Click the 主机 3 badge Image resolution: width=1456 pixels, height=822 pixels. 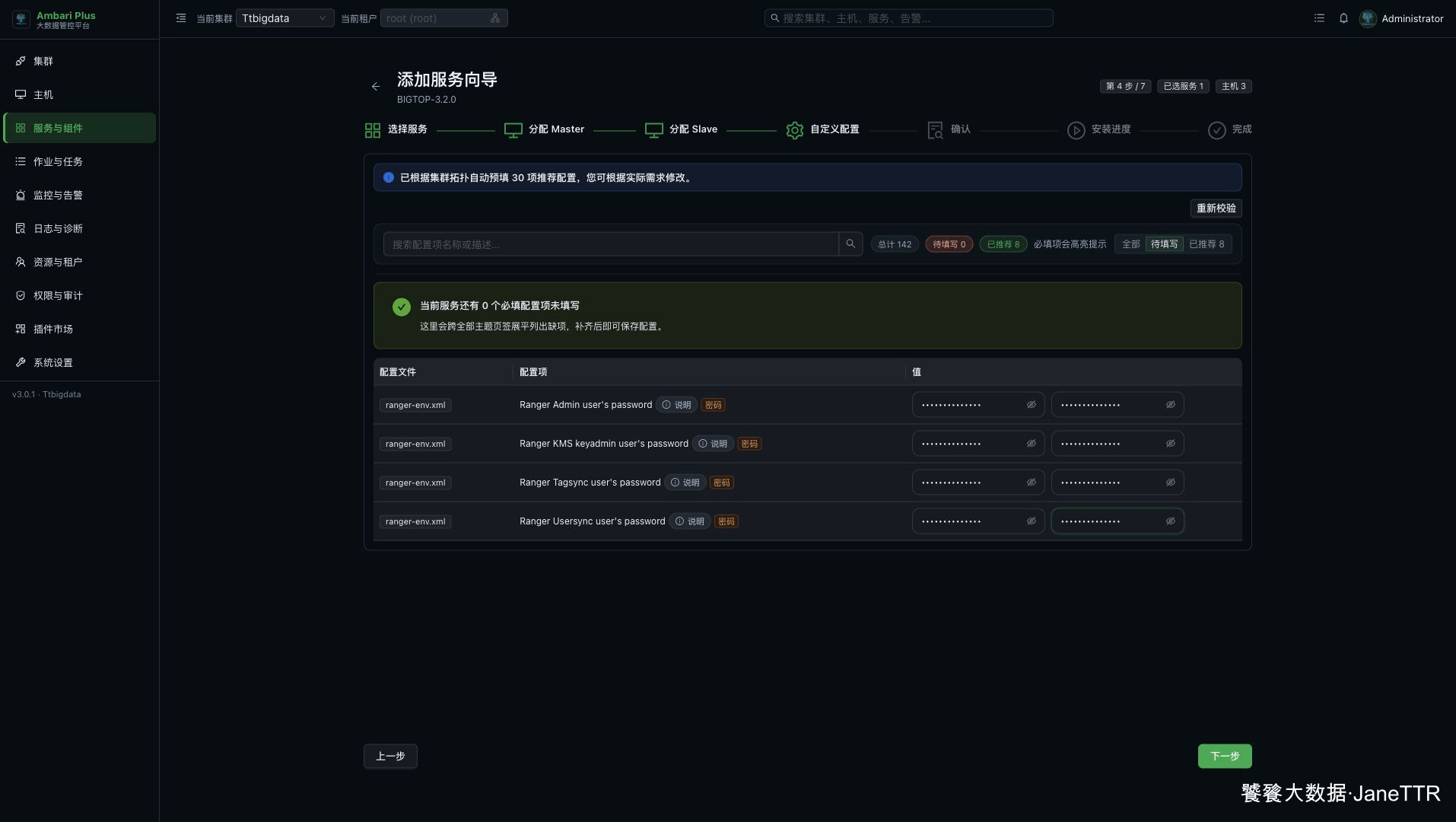(x=1234, y=87)
